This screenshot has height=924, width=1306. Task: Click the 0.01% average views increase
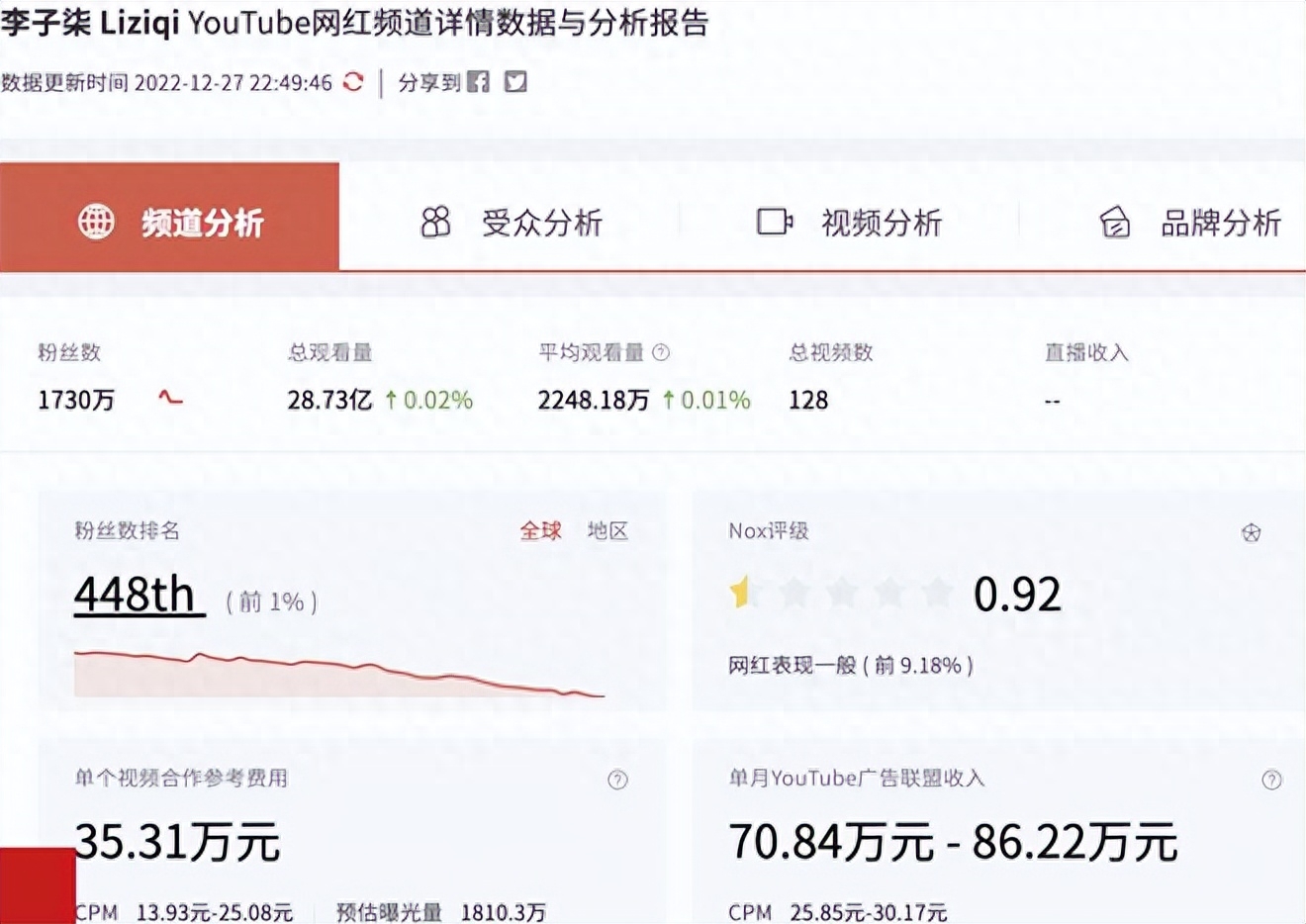pos(707,400)
